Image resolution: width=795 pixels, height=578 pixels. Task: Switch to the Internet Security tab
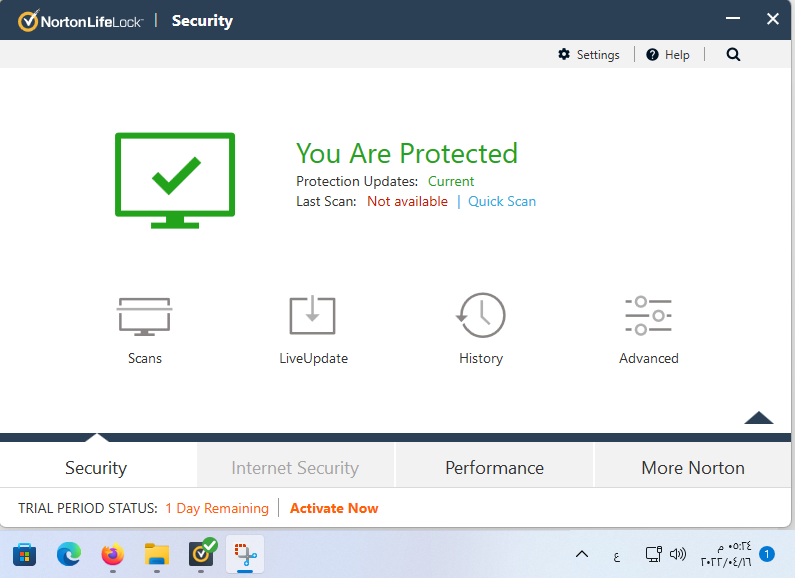295,467
